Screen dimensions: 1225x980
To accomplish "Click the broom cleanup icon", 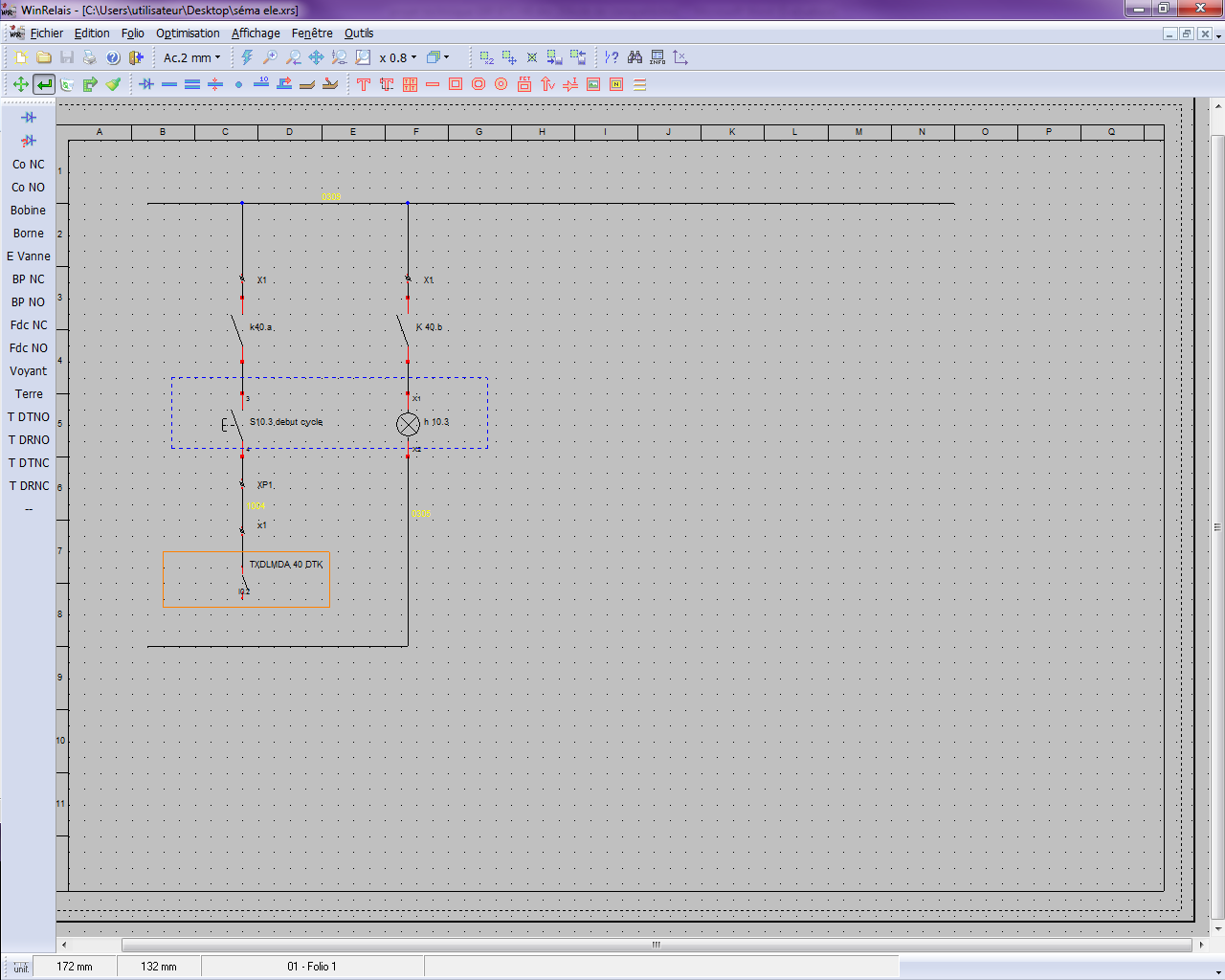I will pyautogui.click(x=113, y=84).
